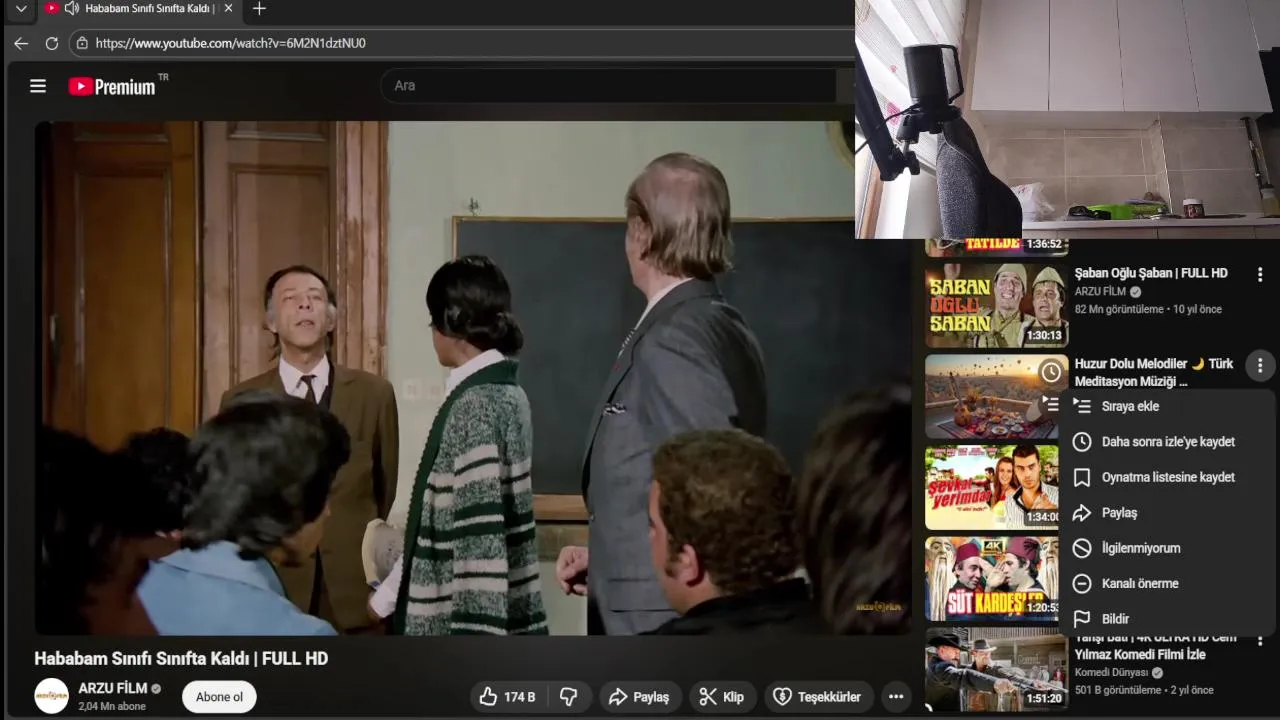The width and height of the screenshot is (1280, 720).
Task: Subscribe with the Abone ol button
Action: tap(219, 697)
